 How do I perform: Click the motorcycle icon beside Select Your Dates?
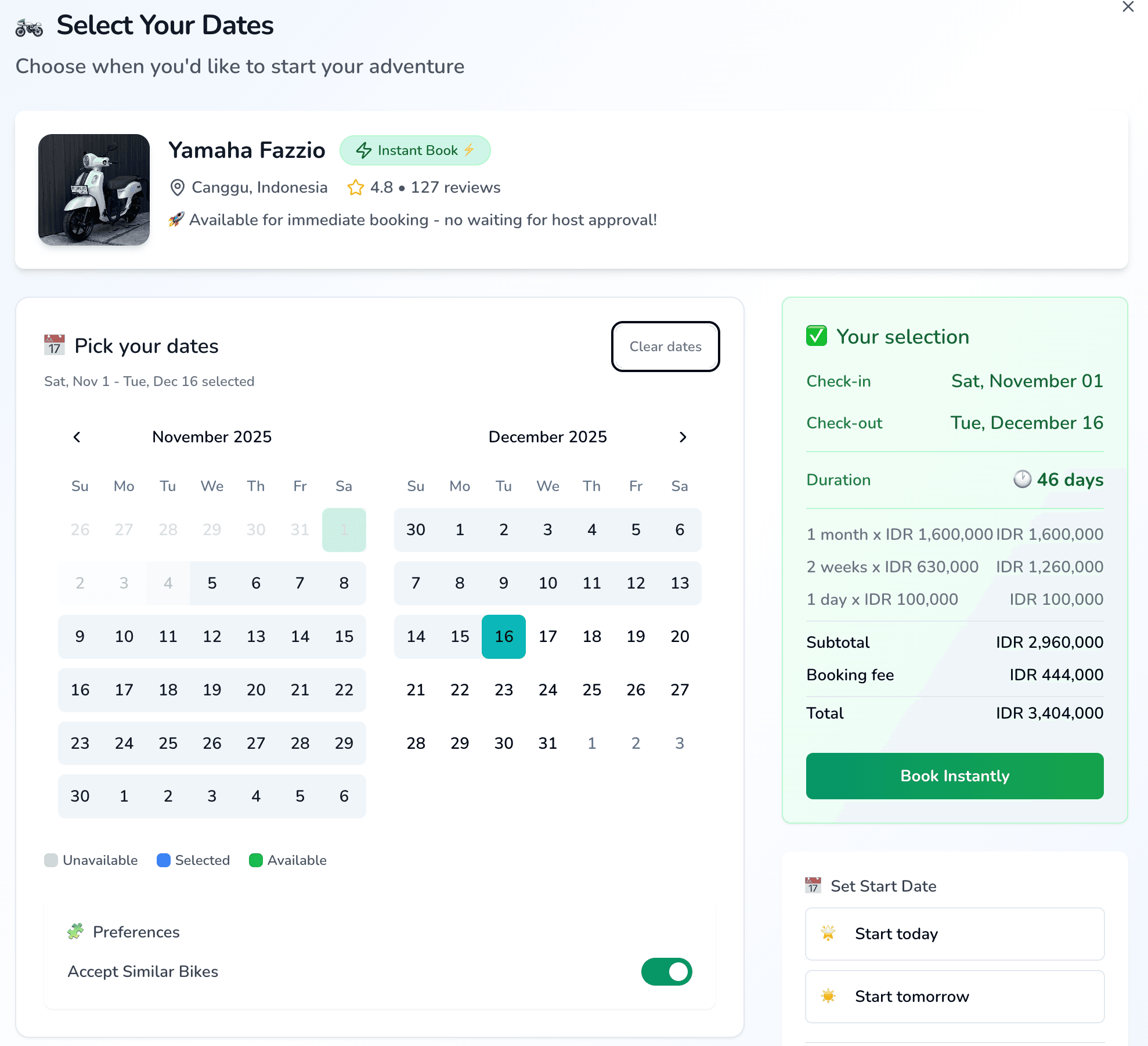[x=29, y=27]
